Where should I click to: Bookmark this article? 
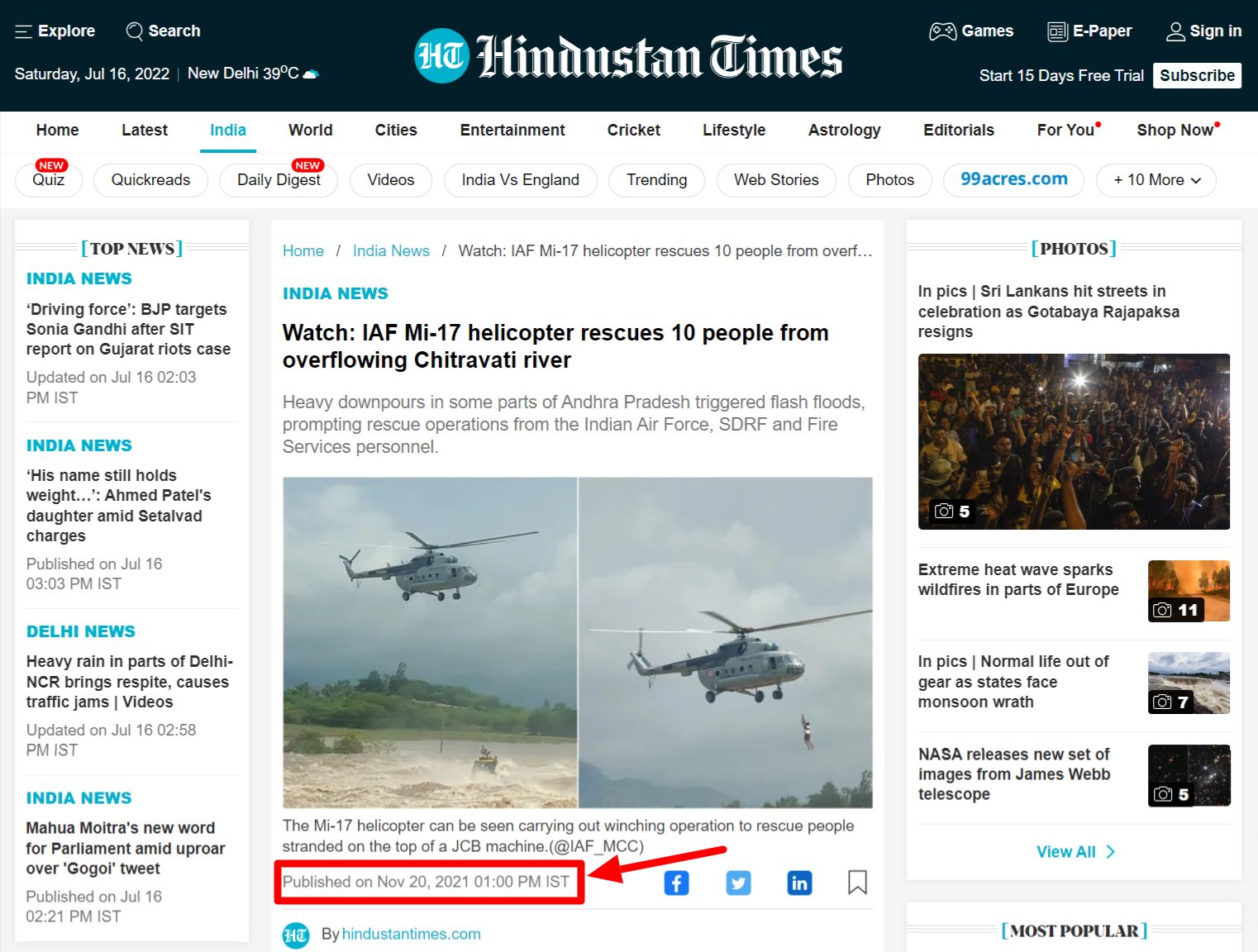click(858, 883)
